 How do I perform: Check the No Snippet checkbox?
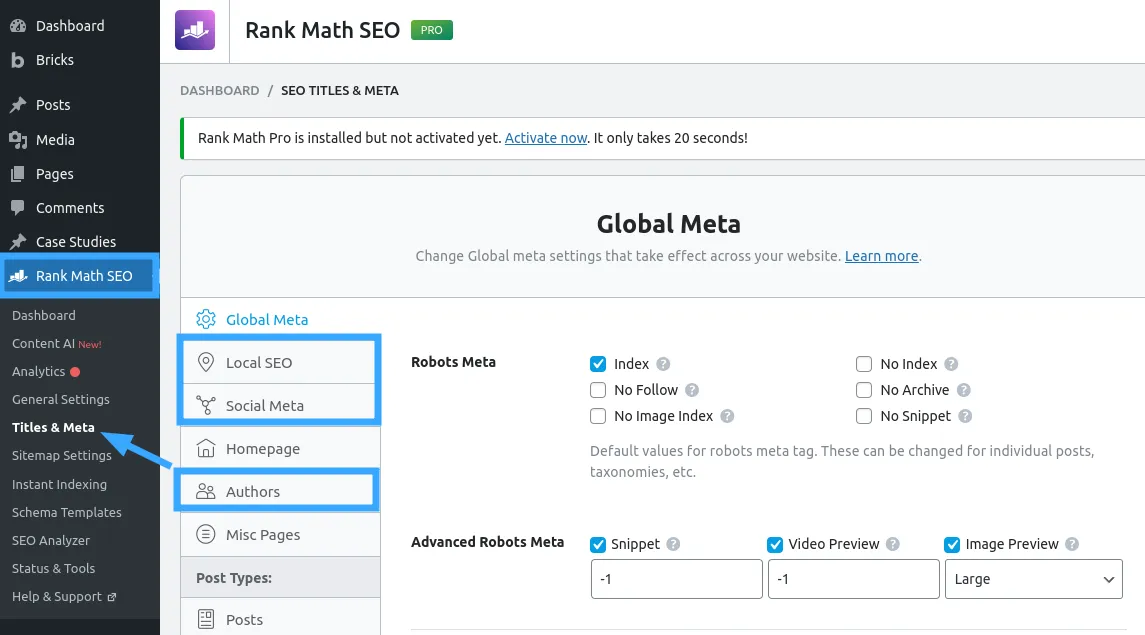pyautogui.click(x=864, y=416)
